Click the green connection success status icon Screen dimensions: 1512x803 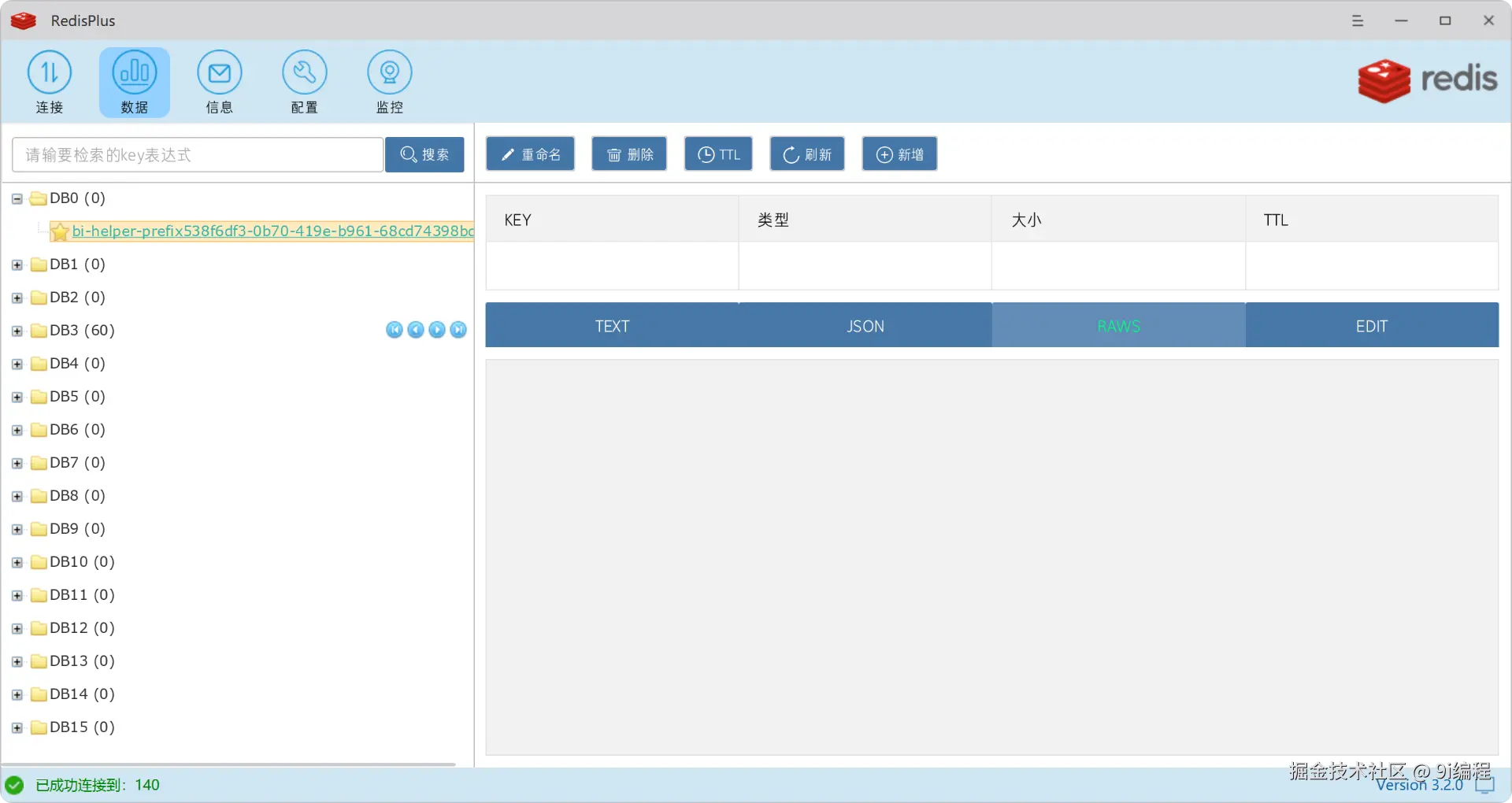point(14,785)
